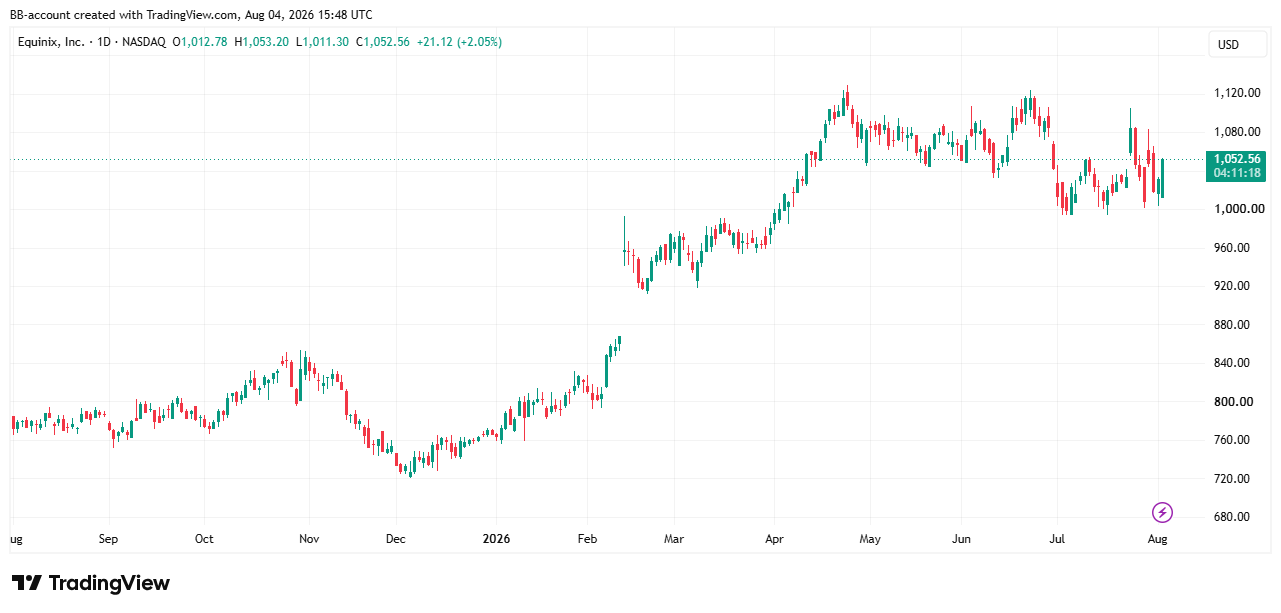Click the Nov label on time axis

point(309,539)
